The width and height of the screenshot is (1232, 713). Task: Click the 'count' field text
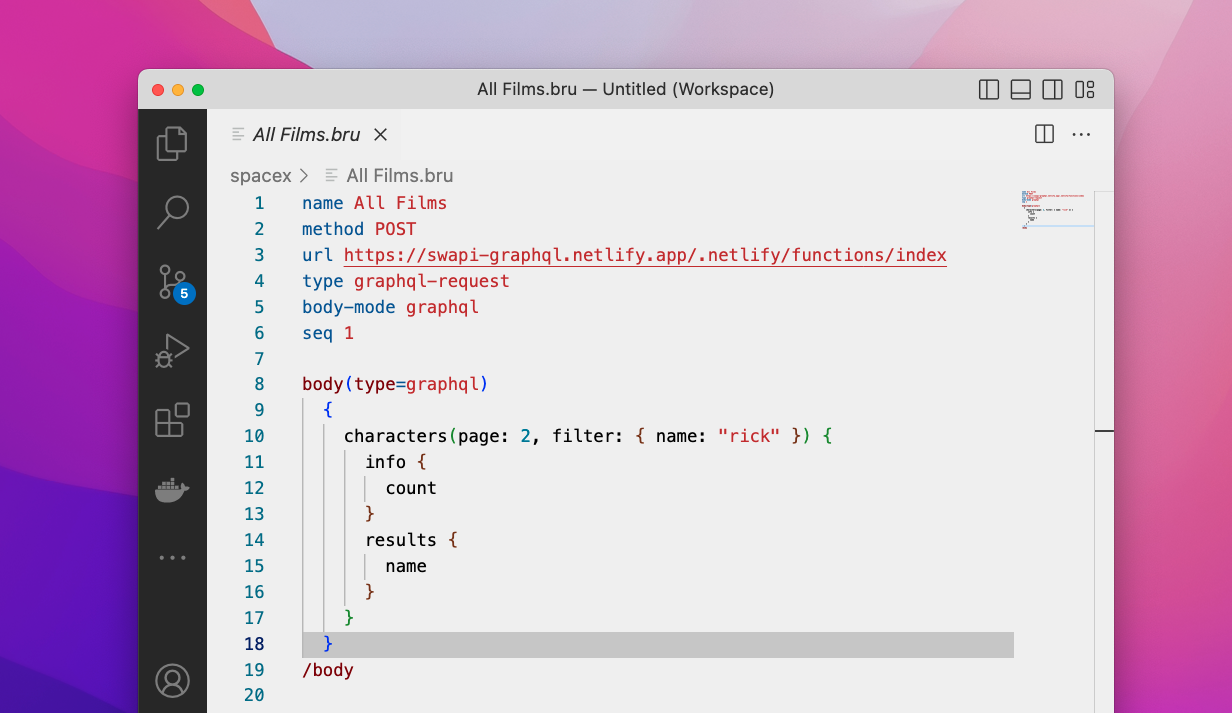click(411, 488)
